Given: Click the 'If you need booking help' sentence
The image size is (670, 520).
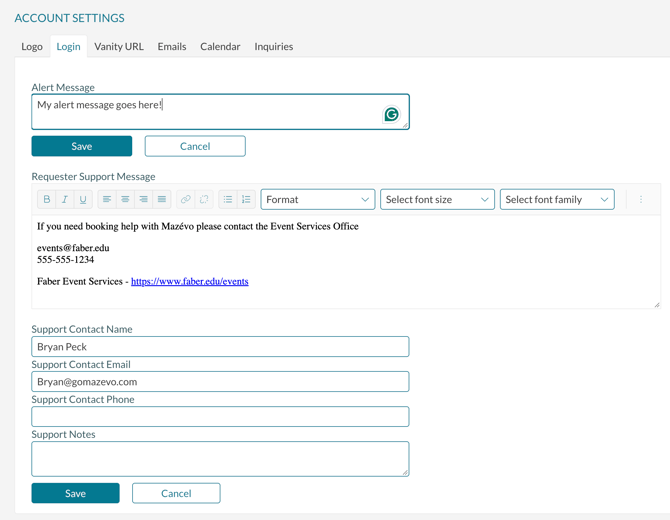Looking at the screenshot, I should point(198,226).
